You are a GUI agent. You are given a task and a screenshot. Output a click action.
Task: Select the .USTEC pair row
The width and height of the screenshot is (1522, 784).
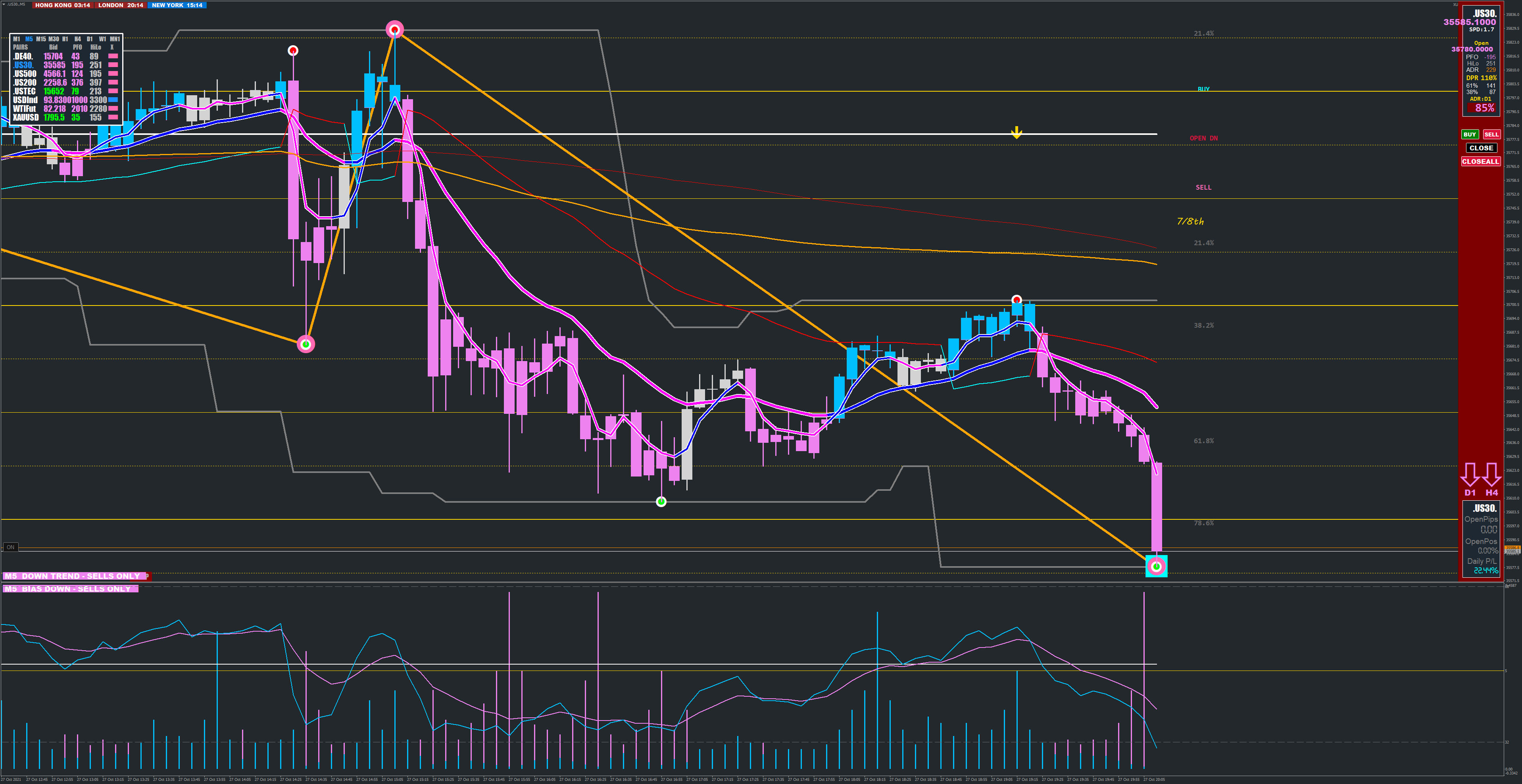(24, 92)
